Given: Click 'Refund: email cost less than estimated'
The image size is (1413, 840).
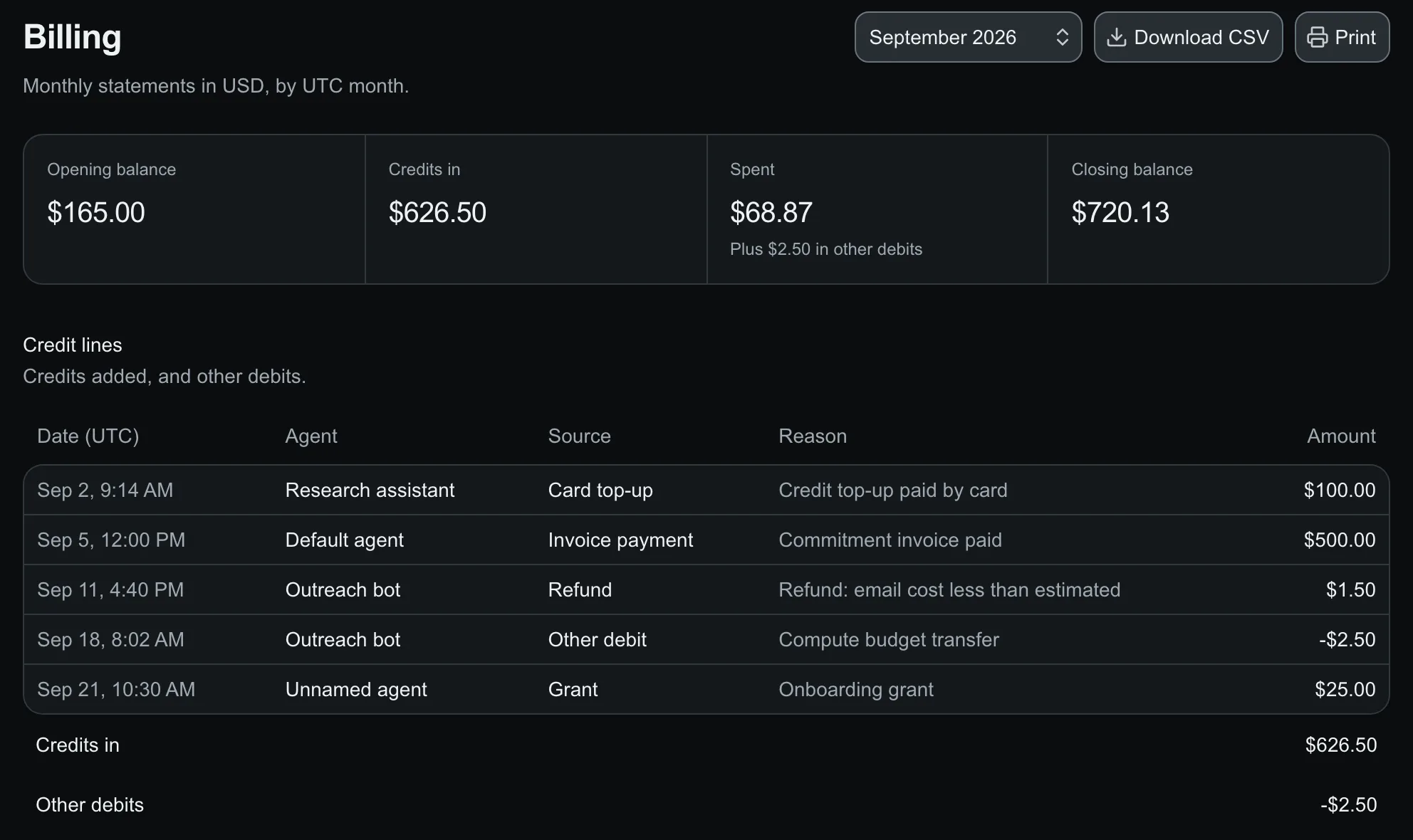Looking at the screenshot, I should [x=949, y=589].
